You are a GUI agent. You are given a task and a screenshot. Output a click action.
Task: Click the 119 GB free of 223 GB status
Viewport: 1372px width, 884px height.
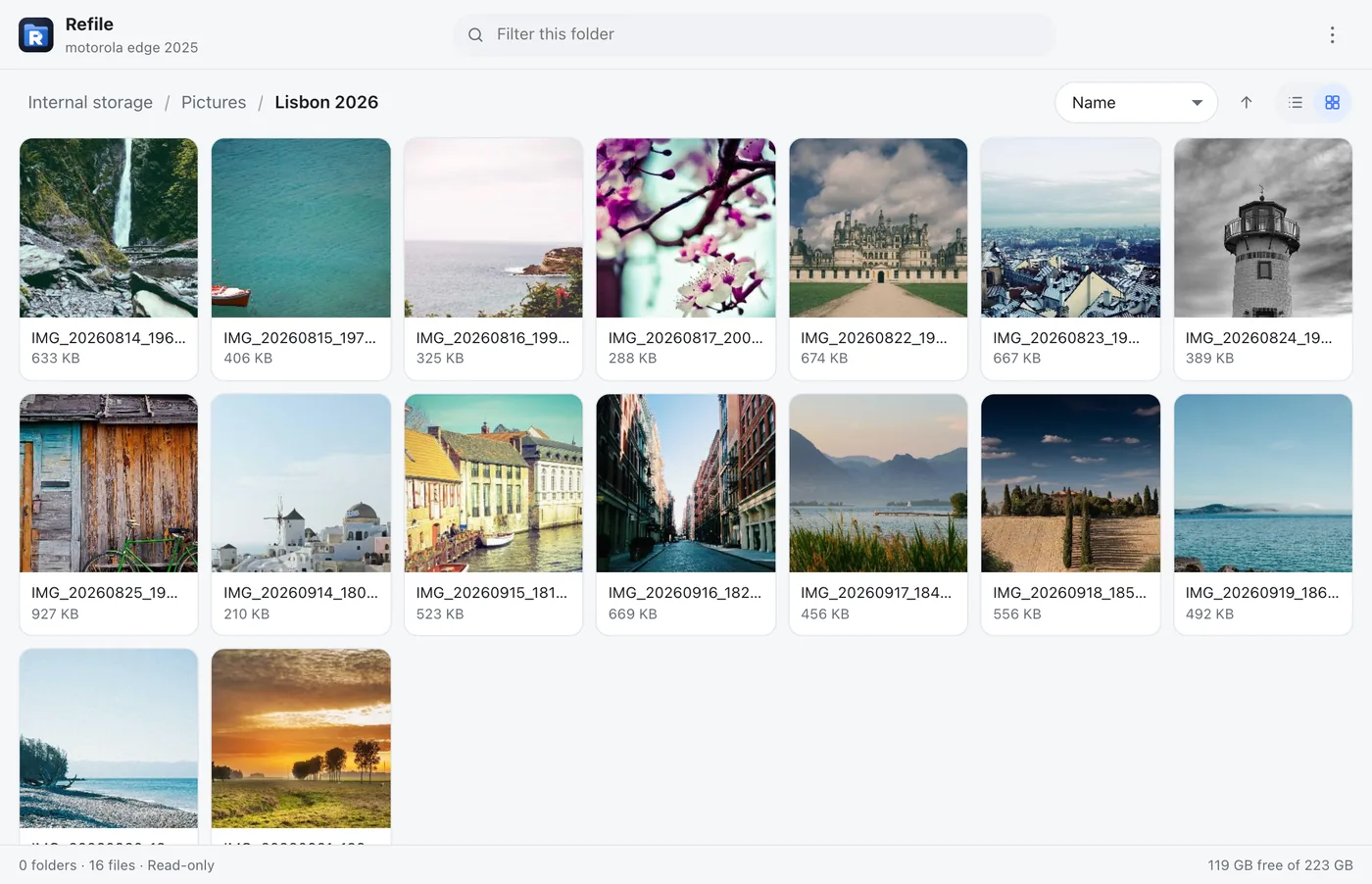click(x=1280, y=865)
